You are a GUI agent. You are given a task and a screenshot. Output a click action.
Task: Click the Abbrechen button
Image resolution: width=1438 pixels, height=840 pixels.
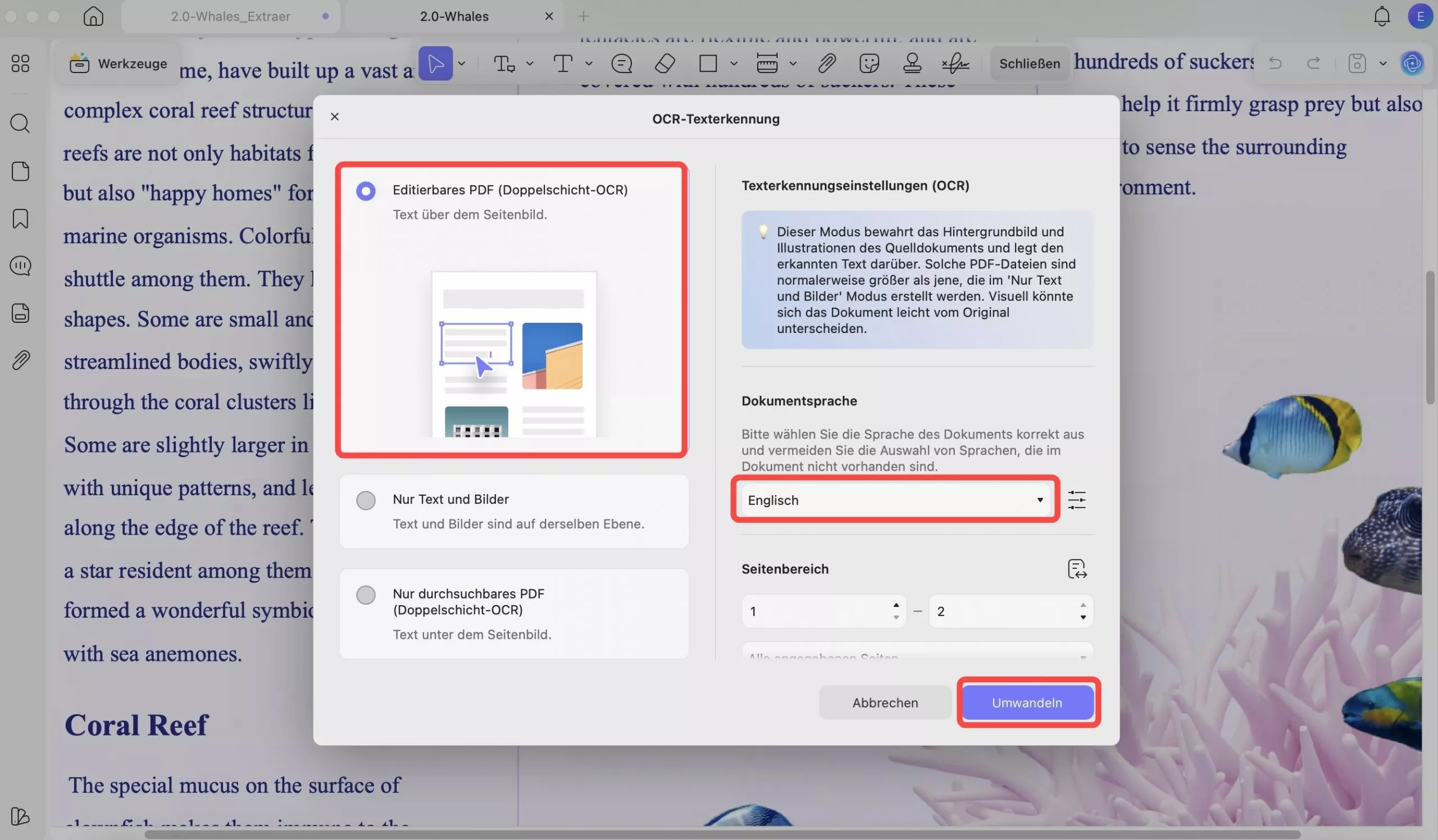click(x=885, y=702)
